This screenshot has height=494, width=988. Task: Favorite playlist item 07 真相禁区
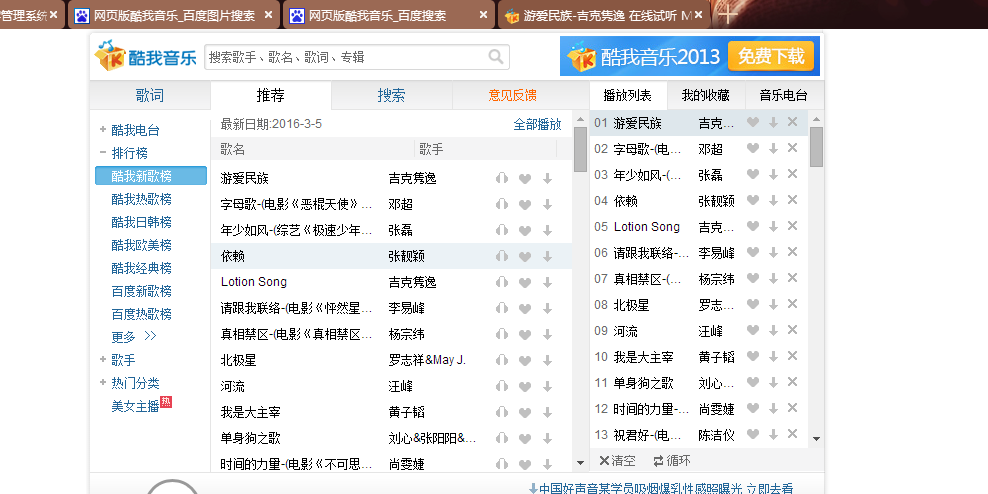(752, 278)
